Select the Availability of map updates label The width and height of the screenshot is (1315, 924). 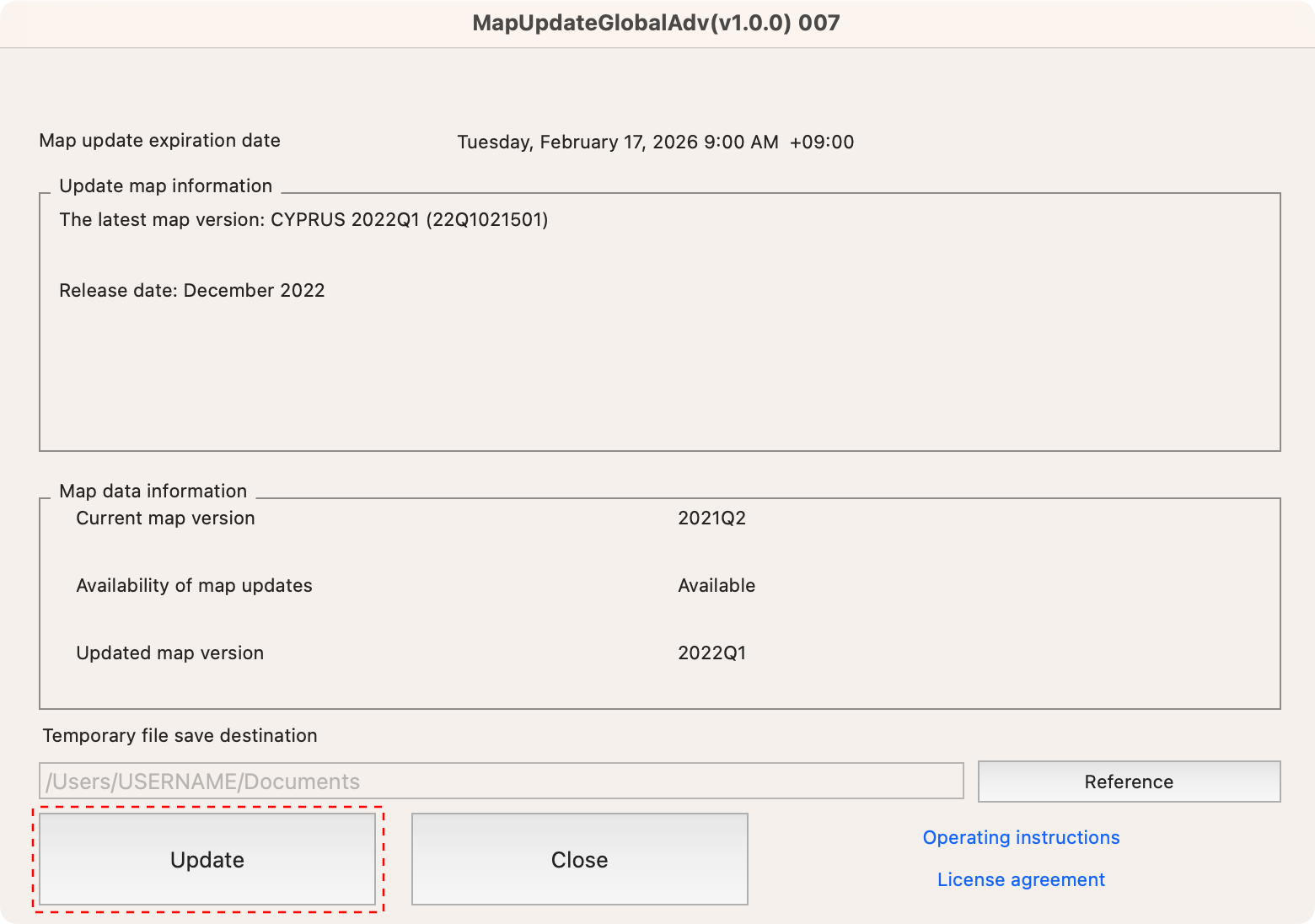click(x=194, y=586)
